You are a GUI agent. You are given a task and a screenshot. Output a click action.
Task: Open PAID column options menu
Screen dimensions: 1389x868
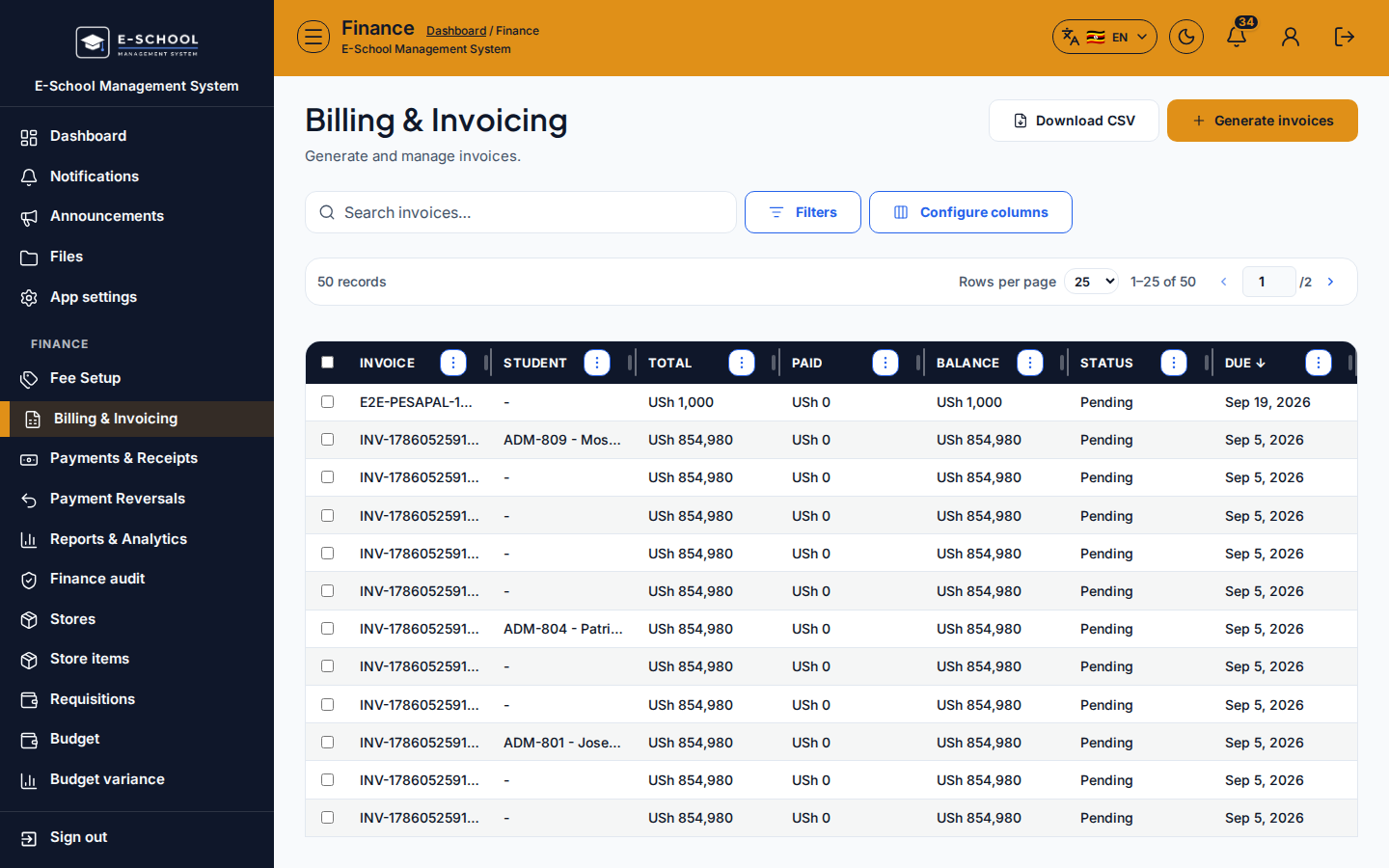pos(885,363)
